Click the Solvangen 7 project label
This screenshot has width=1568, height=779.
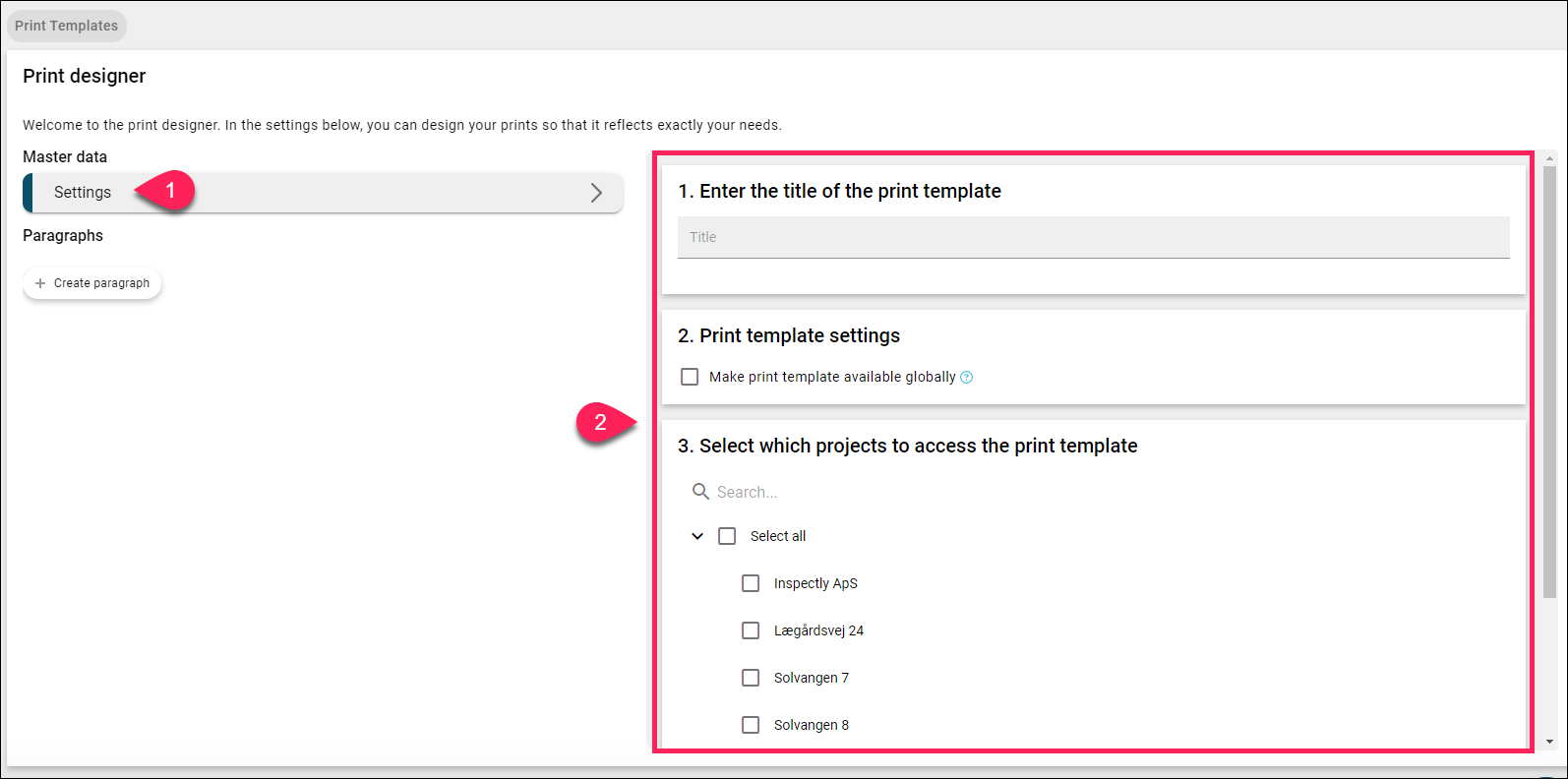coord(812,678)
